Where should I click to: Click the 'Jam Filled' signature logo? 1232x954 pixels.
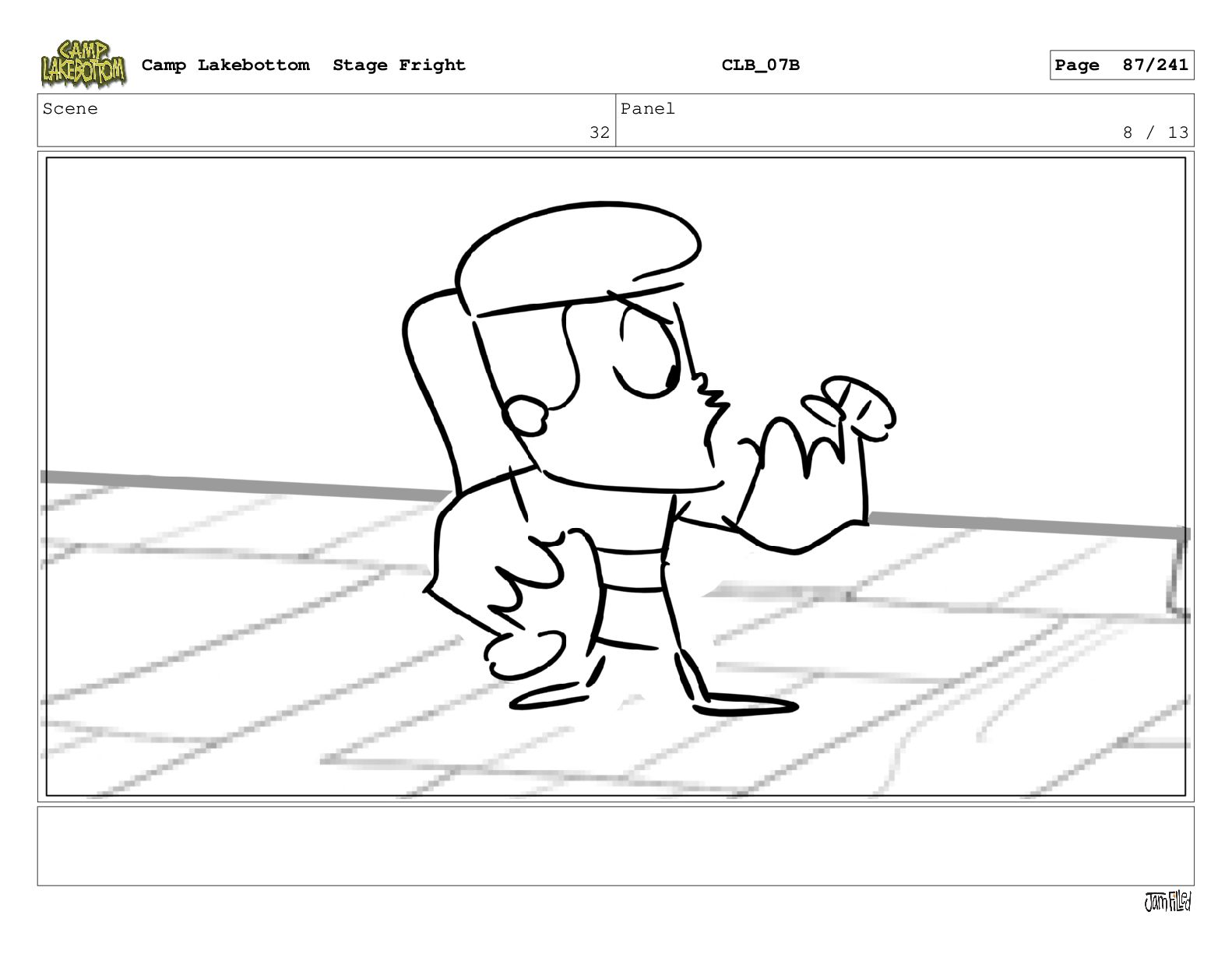1167,902
